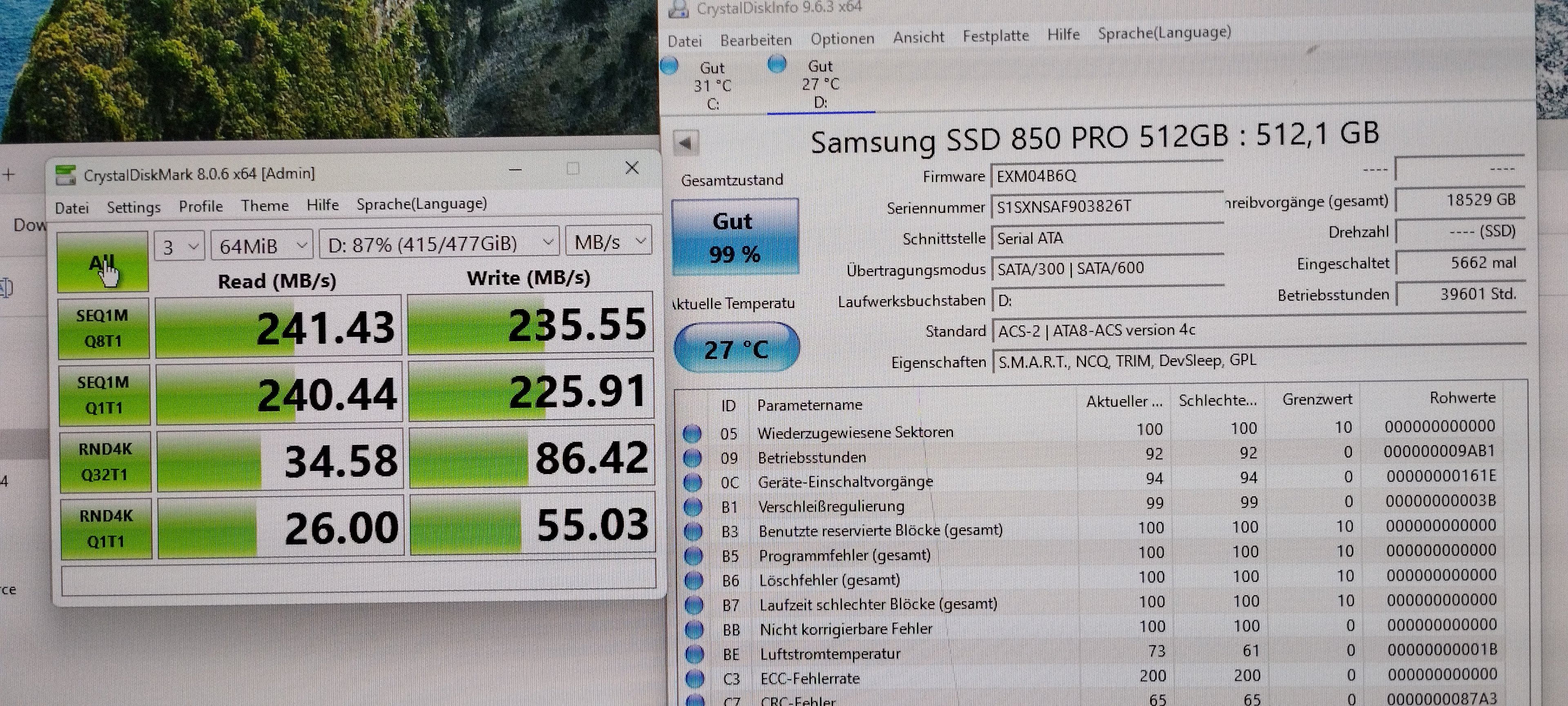Open the D: 87% drive selection dropdown
Image resolution: width=1568 pixels, height=706 pixels.
439,244
